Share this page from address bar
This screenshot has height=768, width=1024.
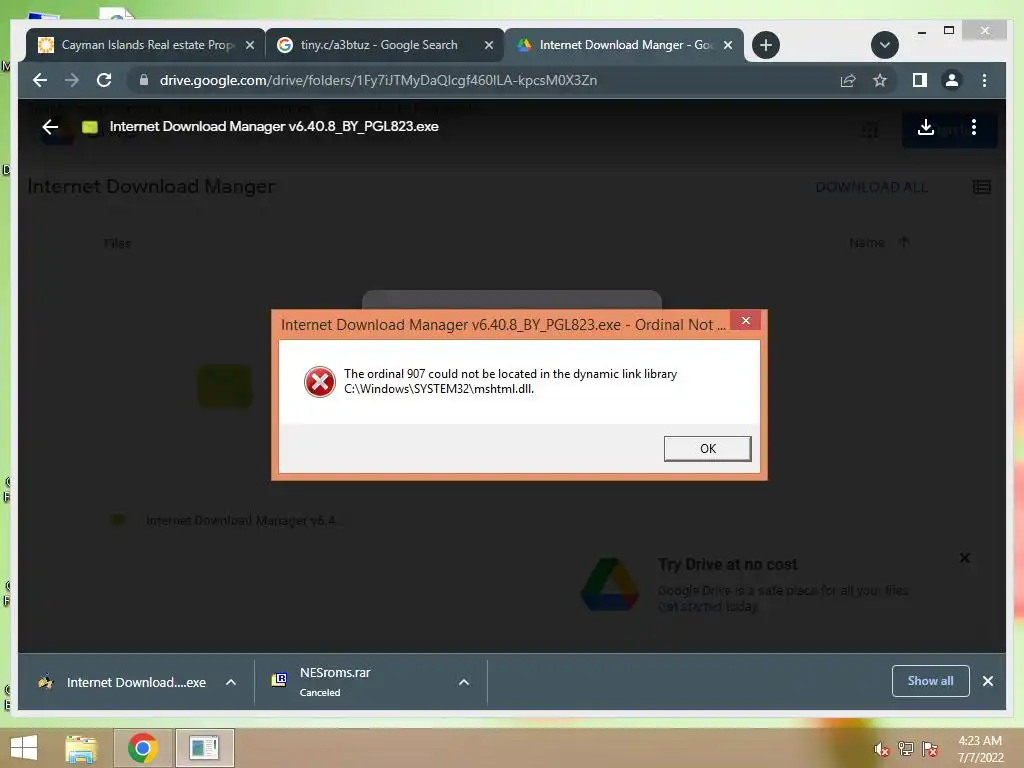(848, 80)
